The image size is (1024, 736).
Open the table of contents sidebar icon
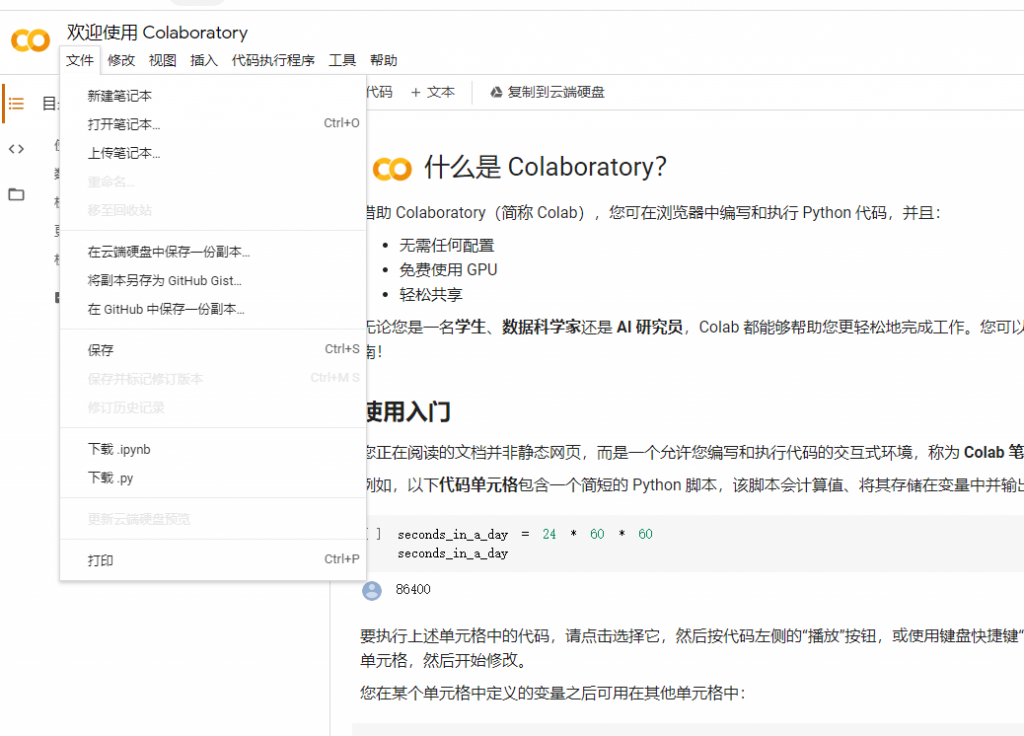point(16,103)
